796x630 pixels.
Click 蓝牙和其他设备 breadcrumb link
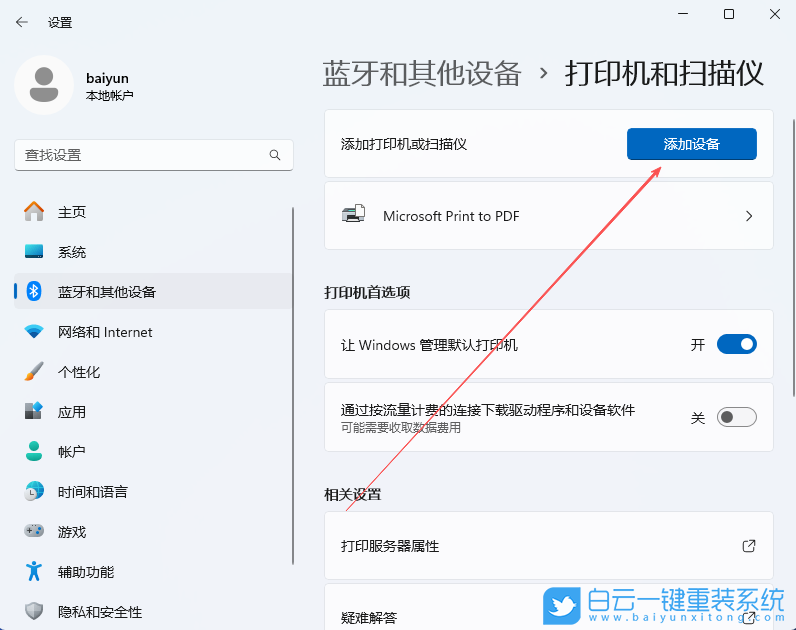pyautogui.click(x=422, y=73)
